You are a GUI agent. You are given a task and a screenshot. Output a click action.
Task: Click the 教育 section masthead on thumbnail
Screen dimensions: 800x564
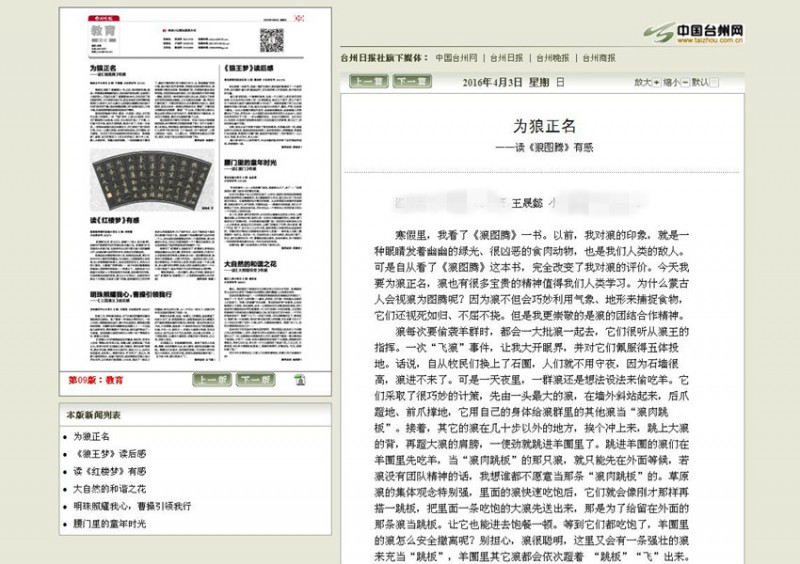coord(103,31)
